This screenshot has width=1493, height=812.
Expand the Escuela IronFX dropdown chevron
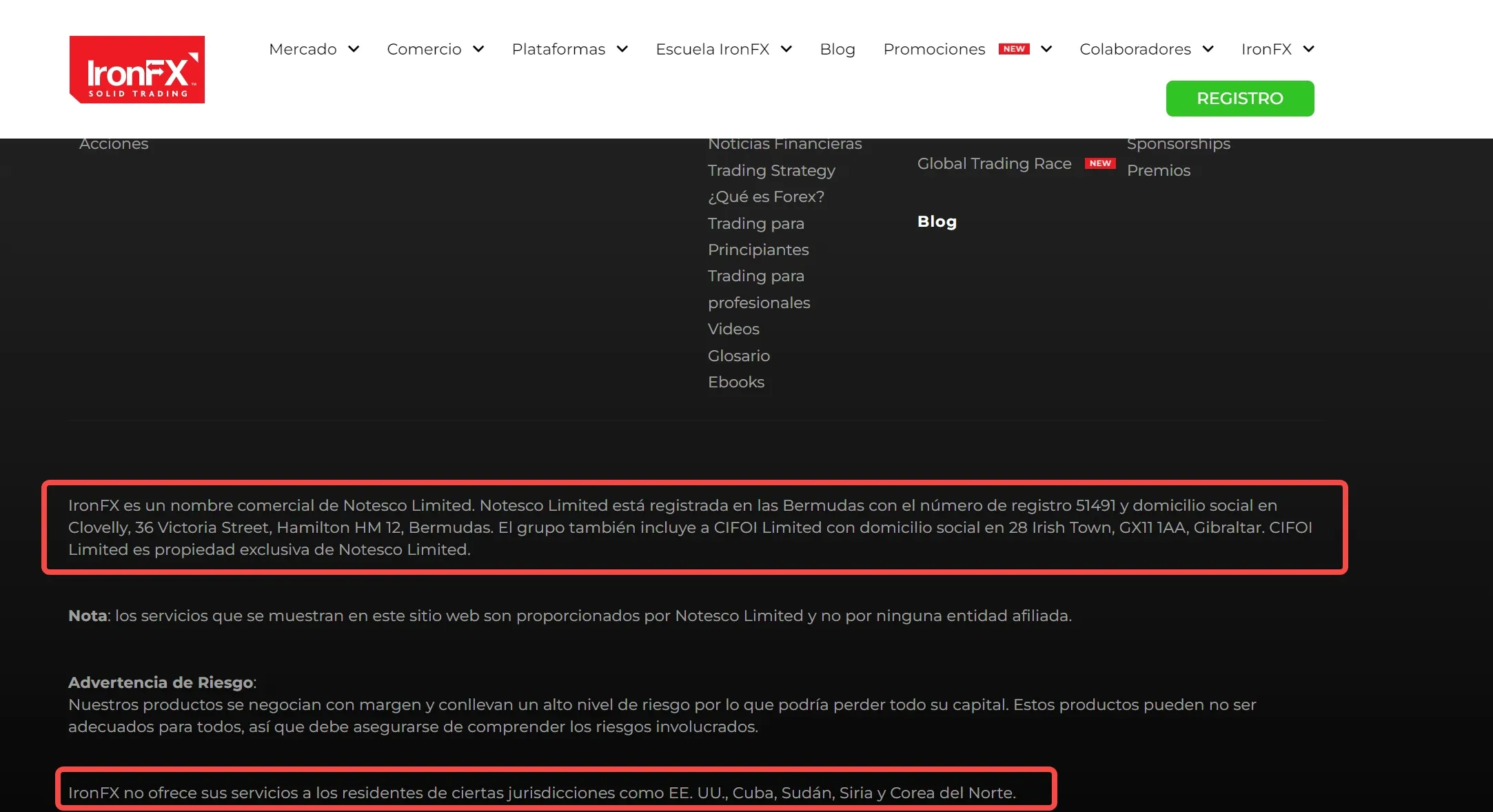(x=786, y=49)
